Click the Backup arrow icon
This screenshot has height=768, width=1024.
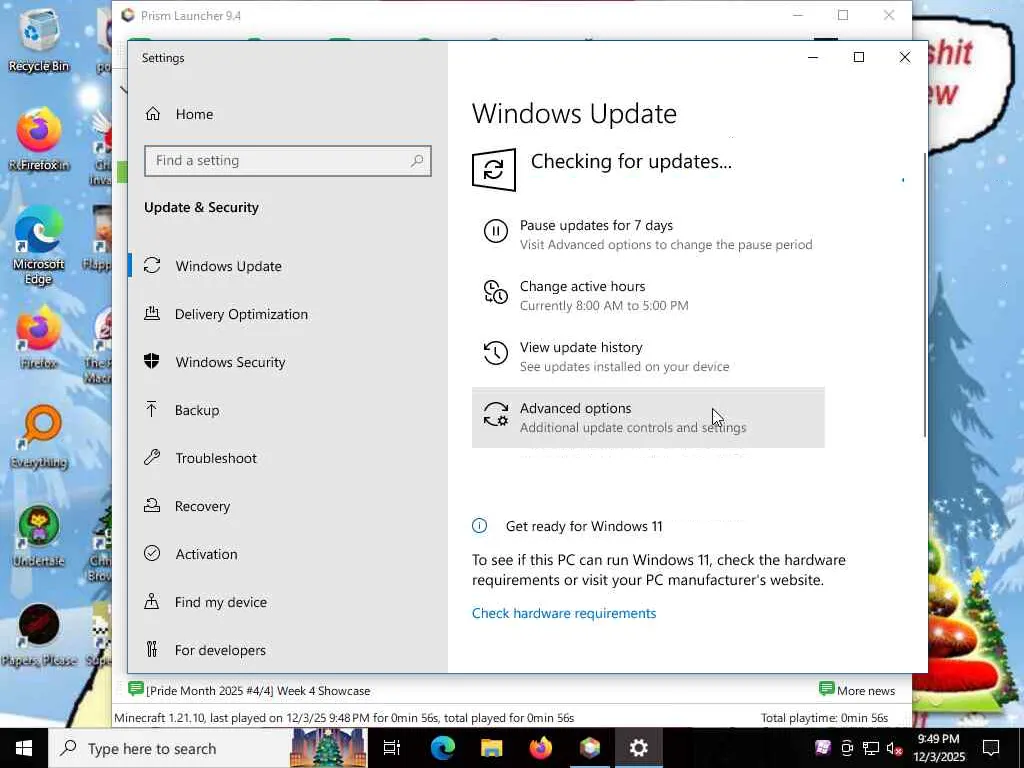pyautogui.click(x=152, y=409)
